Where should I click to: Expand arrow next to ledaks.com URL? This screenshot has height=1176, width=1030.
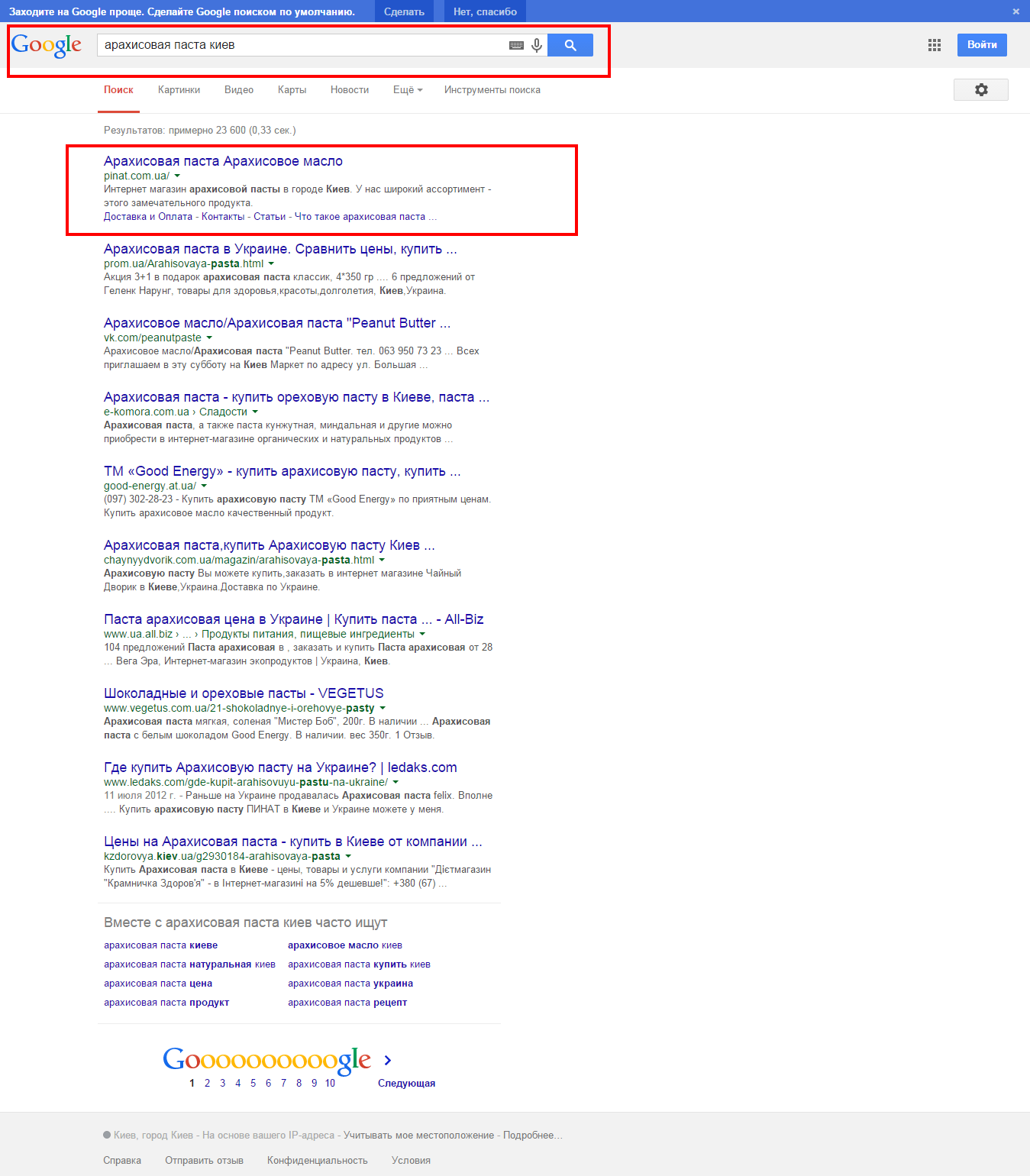(x=396, y=783)
